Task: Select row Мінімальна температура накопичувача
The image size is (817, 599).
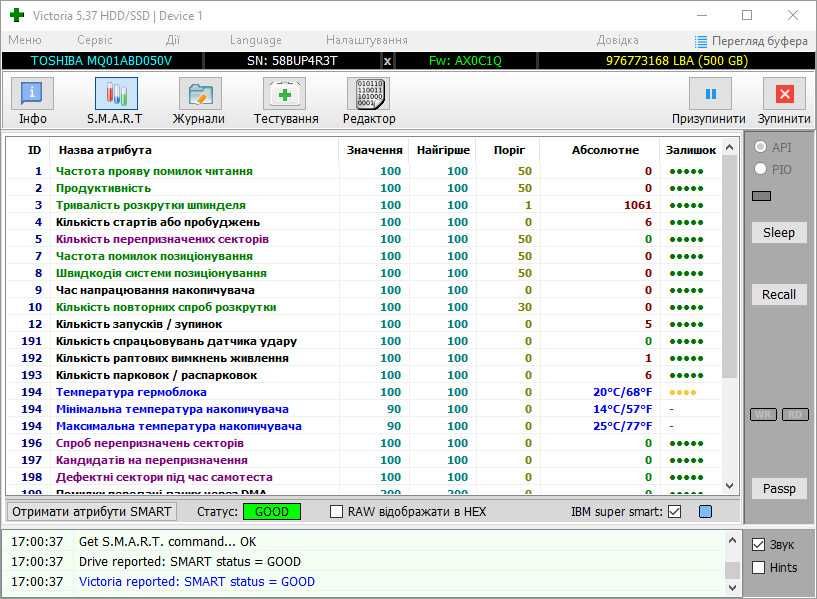Action: [x=364, y=409]
